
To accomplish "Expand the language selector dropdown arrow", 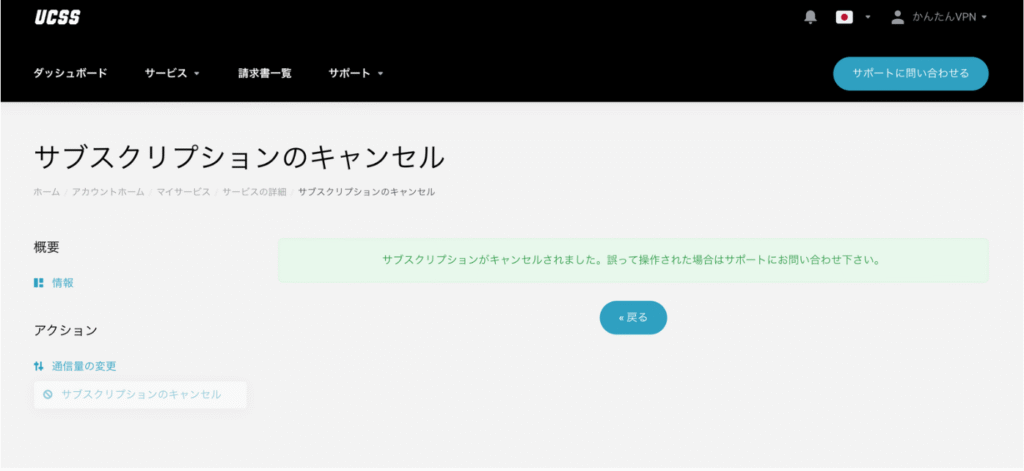I will [867, 17].
